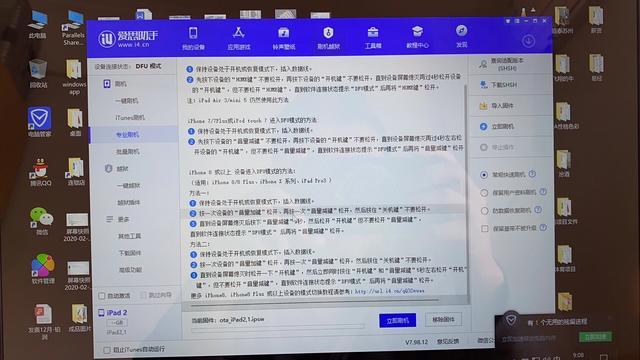Click the iPad 2 device icon in sidebar

coord(101,313)
